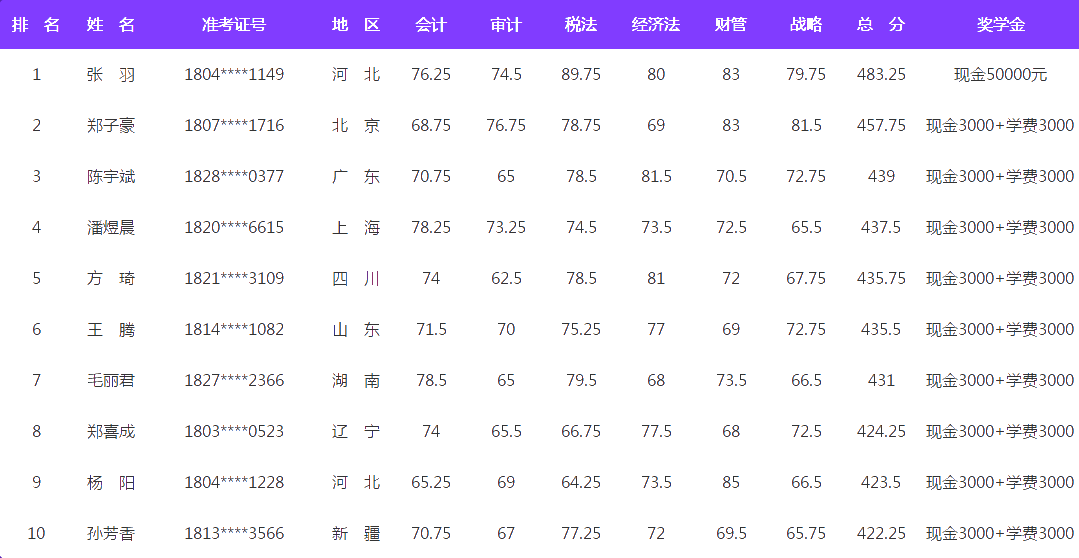This screenshot has width=1079, height=558.
Task: Click the 总分 column header
Action: click(x=881, y=24)
